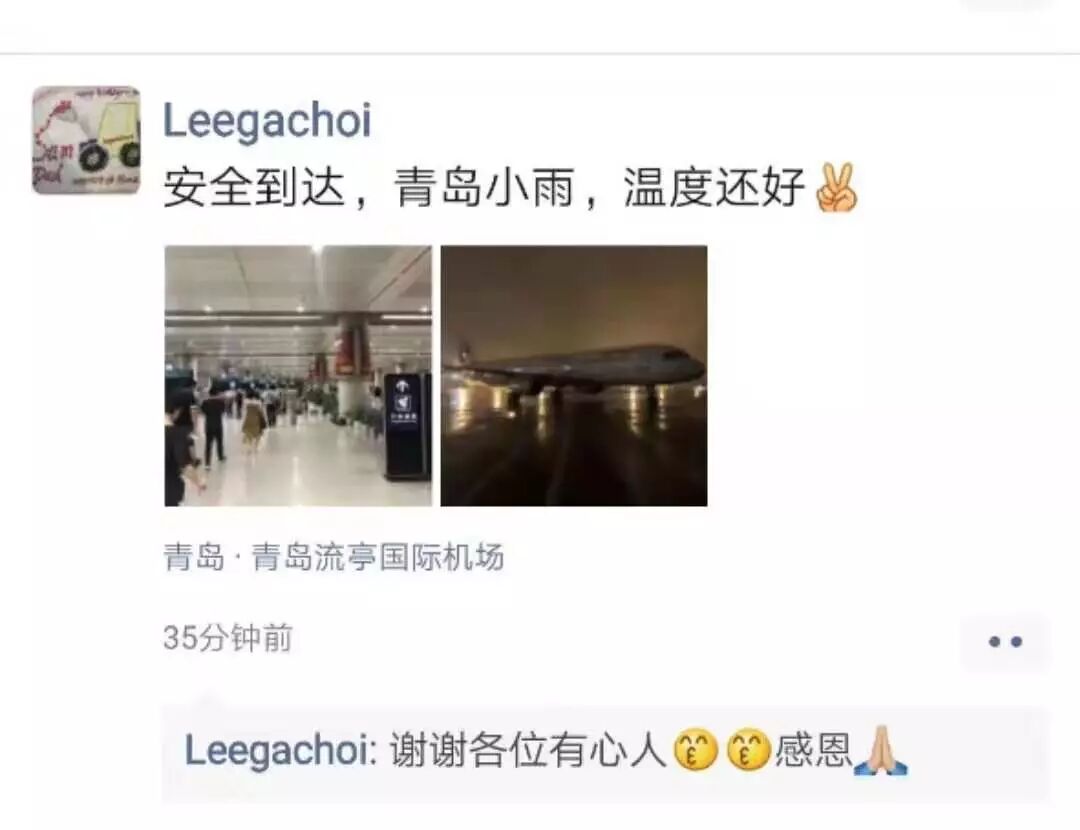Viewport: 1080px width, 830px height.
Task: Tap the 35分钟前 timestamp
Action: pyautogui.click(x=228, y=638)
